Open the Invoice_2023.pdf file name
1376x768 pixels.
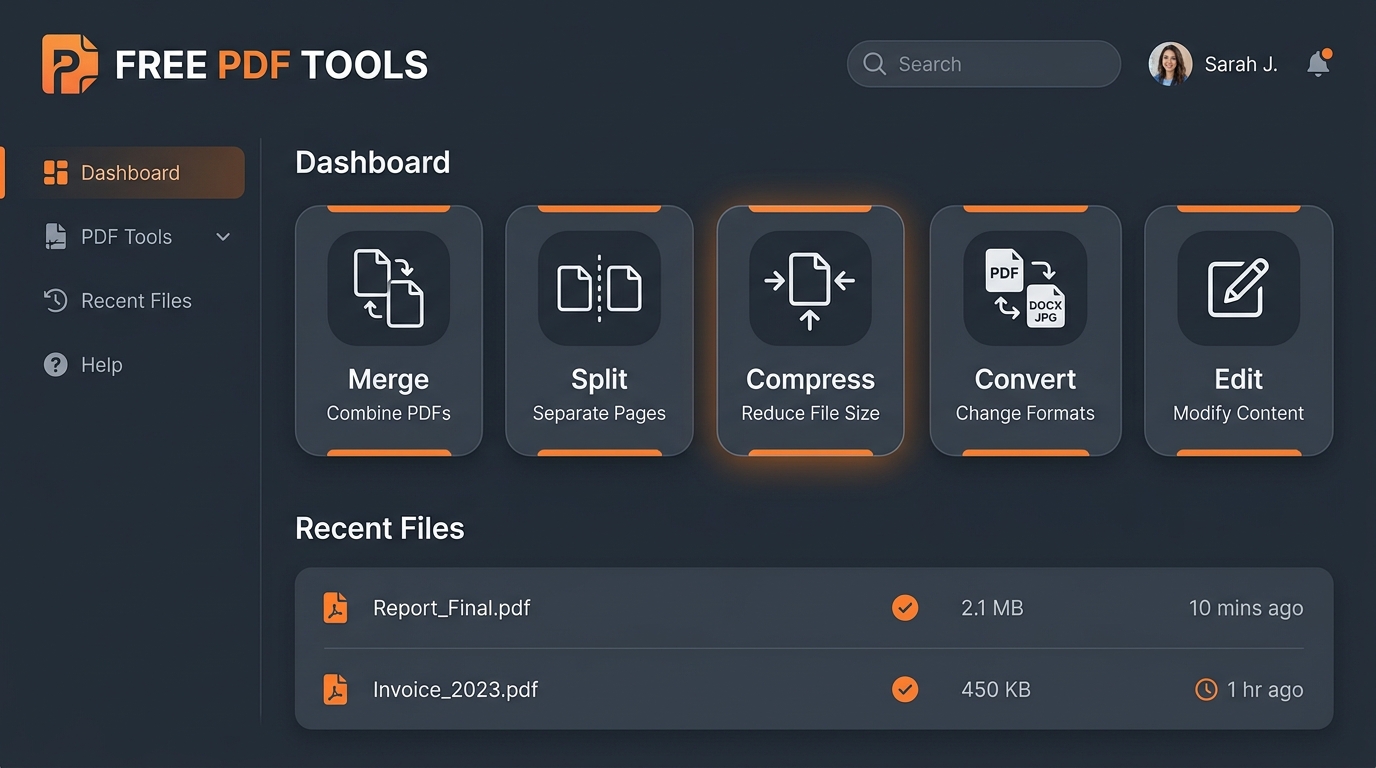(456, 690)
